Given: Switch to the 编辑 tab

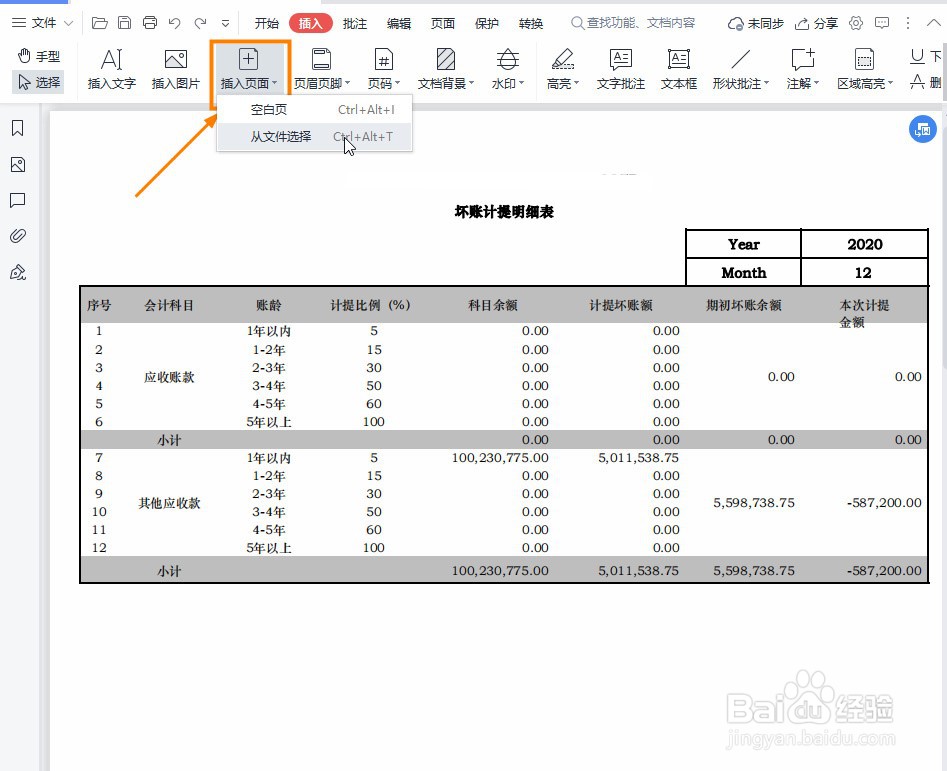Looking at the screenshot, I should pyautogui.click(x=399, y=24).
